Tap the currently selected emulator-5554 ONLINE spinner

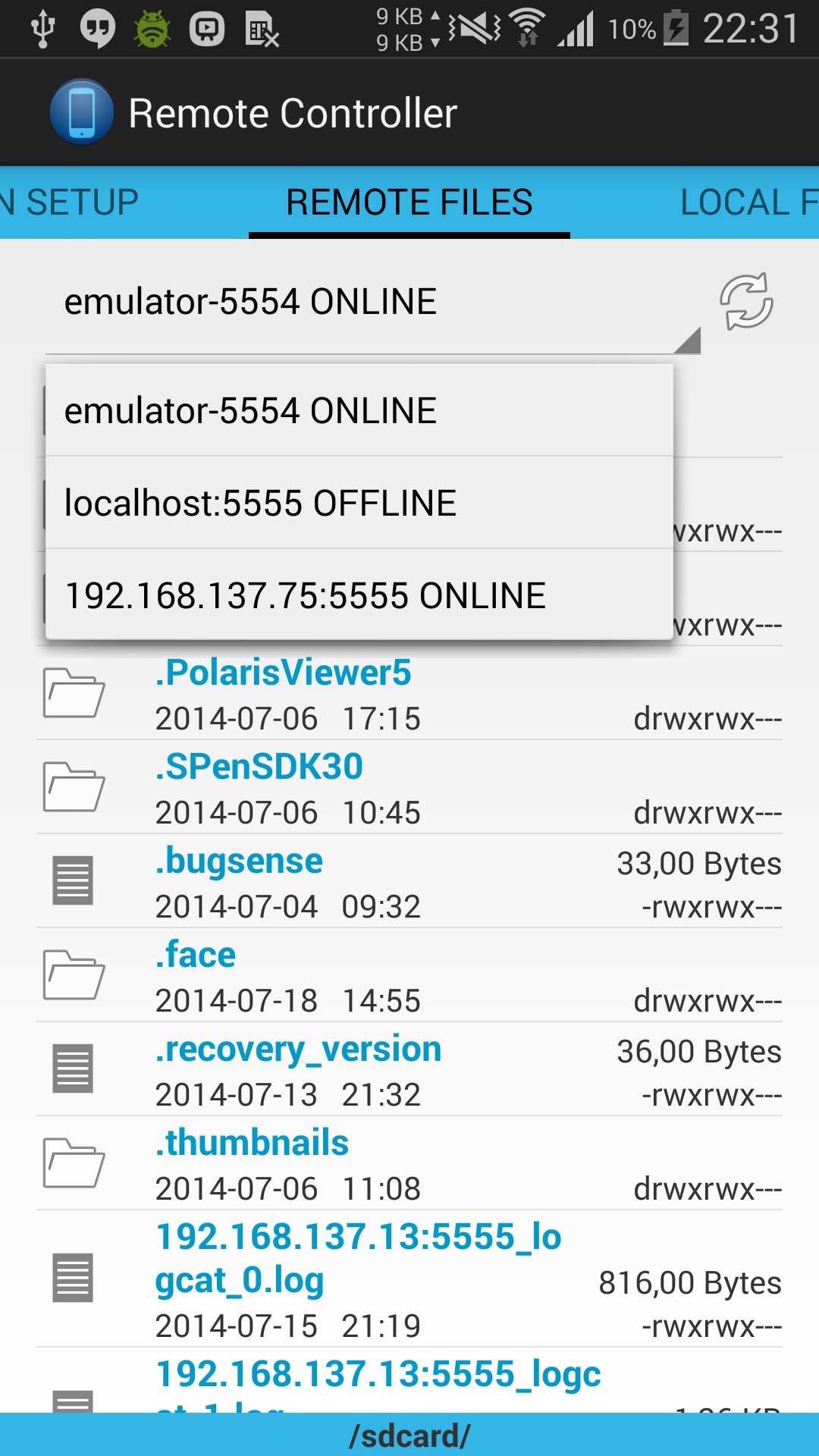pos(373,302)
